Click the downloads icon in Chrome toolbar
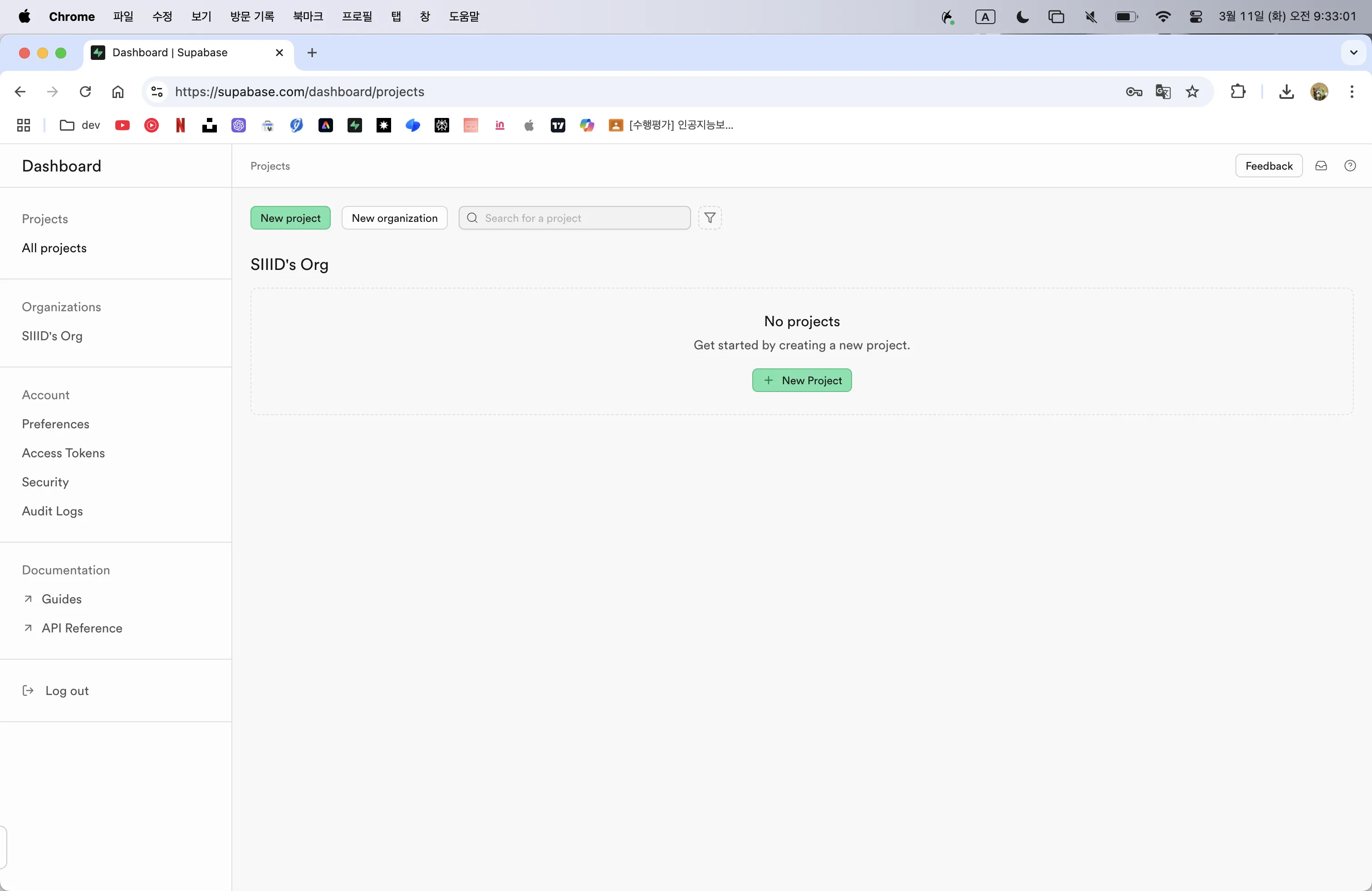Image resolution: width=1372 pixels, height=891 pixels. click(1286, 92)
